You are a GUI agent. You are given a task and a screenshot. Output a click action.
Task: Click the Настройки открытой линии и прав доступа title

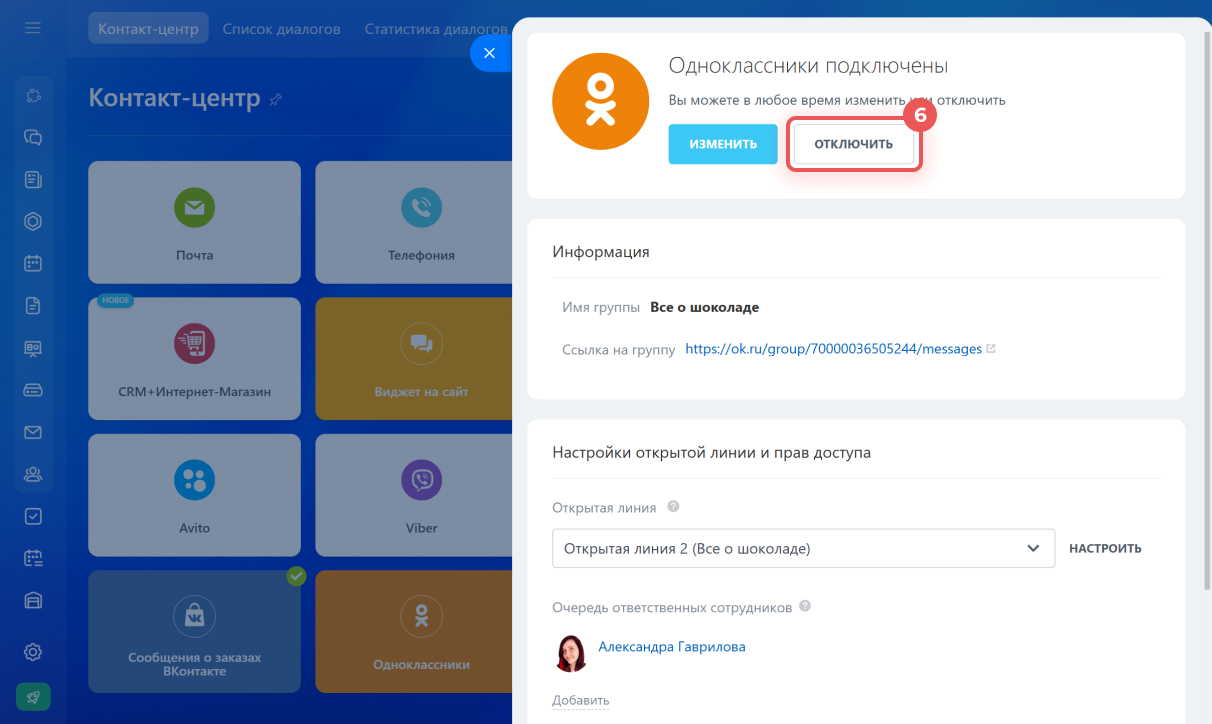(x=711, y=452)
